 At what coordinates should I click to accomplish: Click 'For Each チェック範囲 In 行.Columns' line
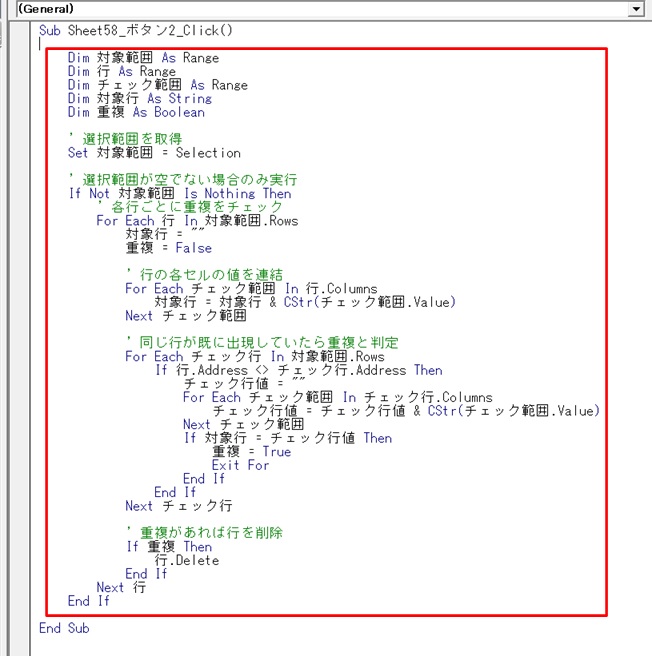pos(251,289)
